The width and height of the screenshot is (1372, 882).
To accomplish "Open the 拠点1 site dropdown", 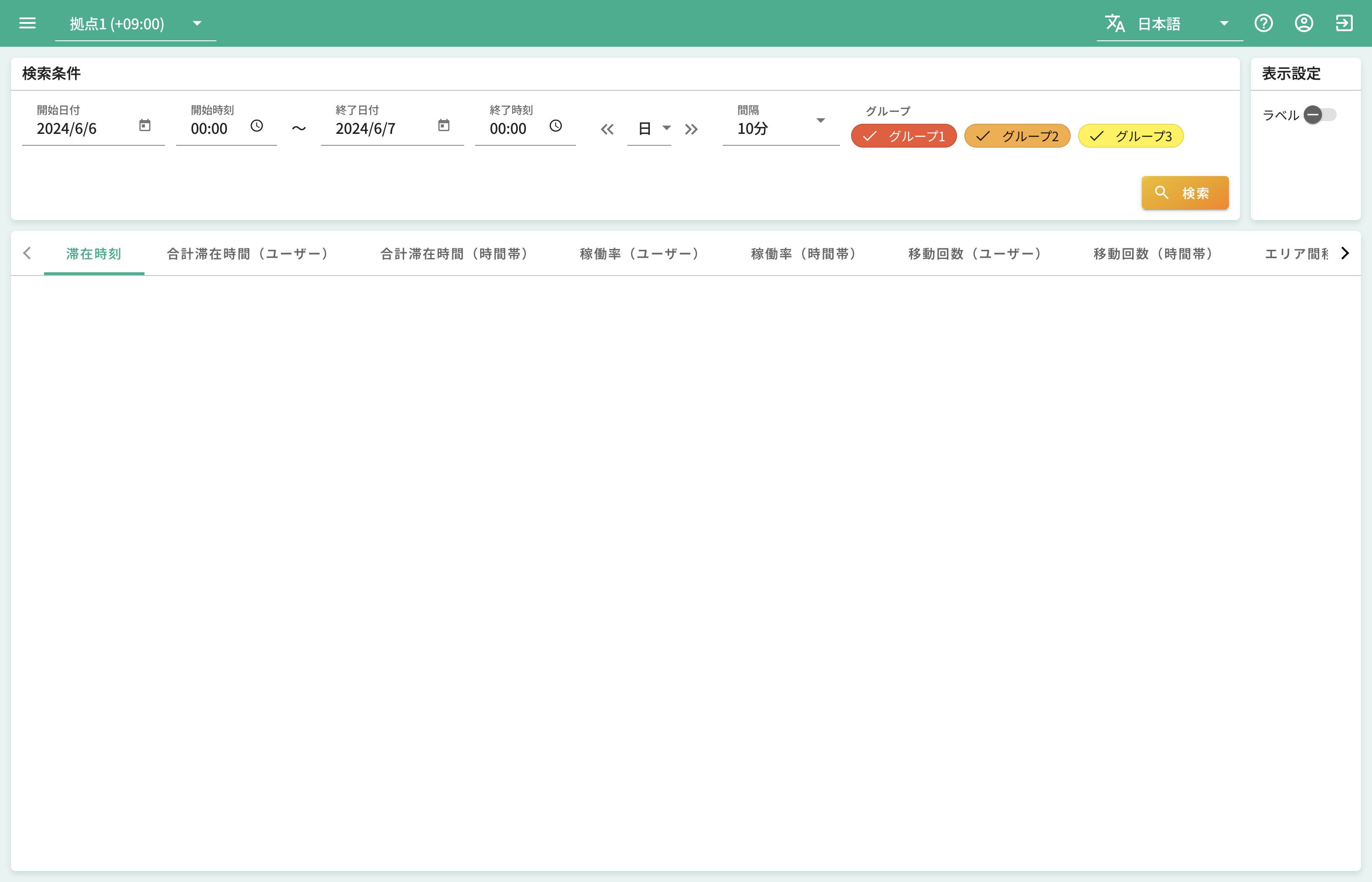I will (197, 23).
